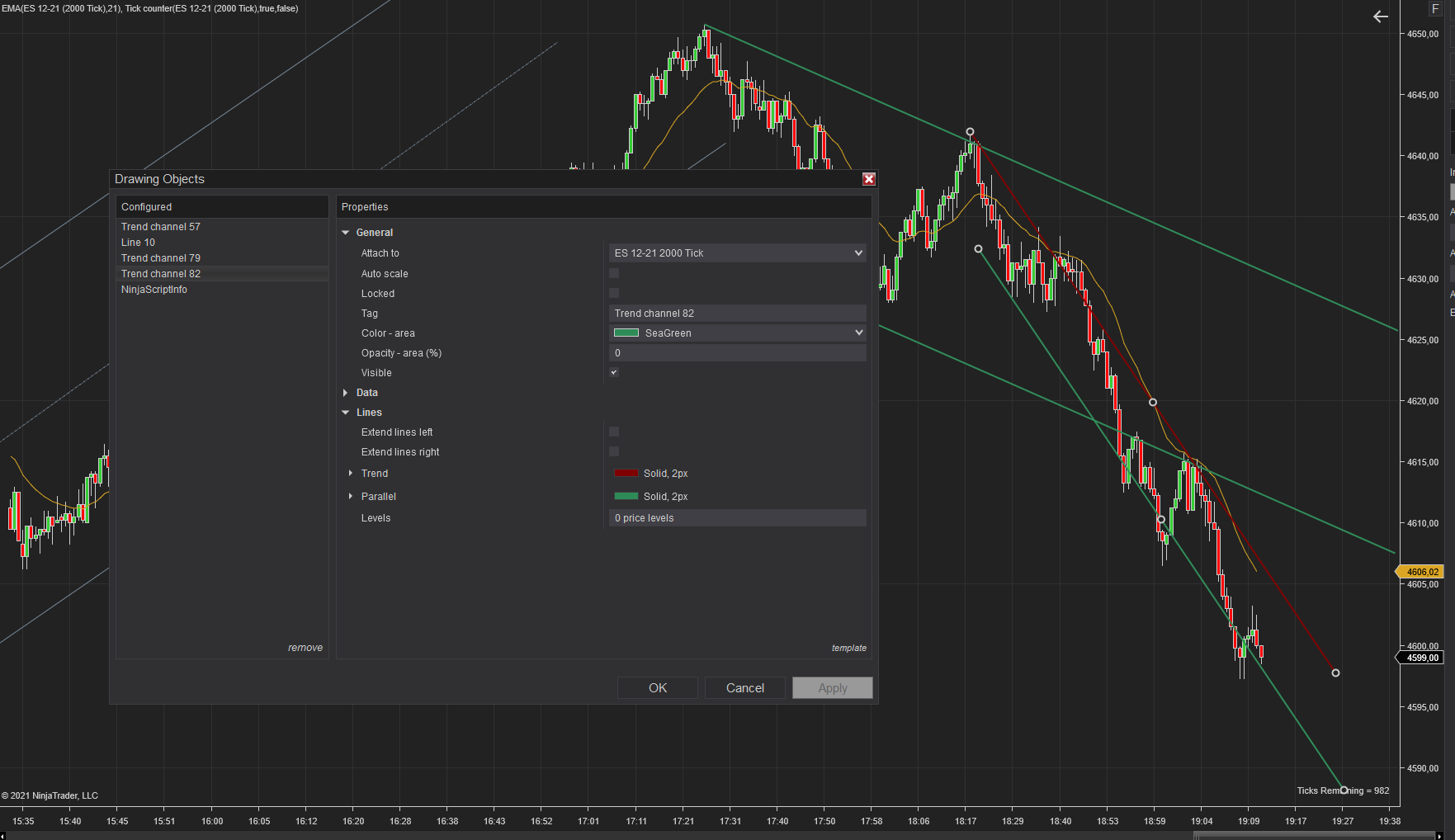This screenshot has height=840, width=1455.
Task: Toggle the Locked checkbox
Action: tap(614, 293)
